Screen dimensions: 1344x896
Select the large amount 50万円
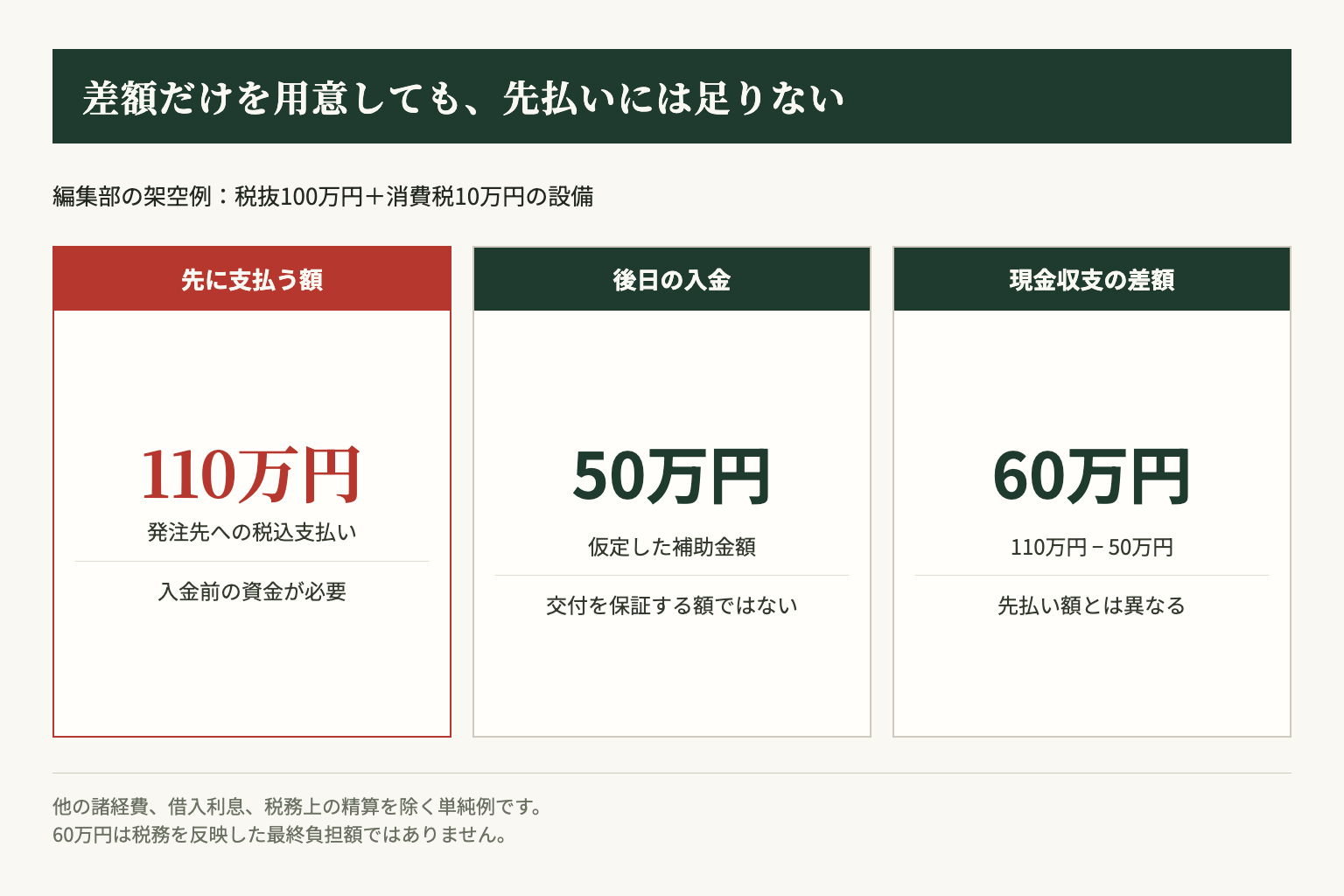coord(672,476)
